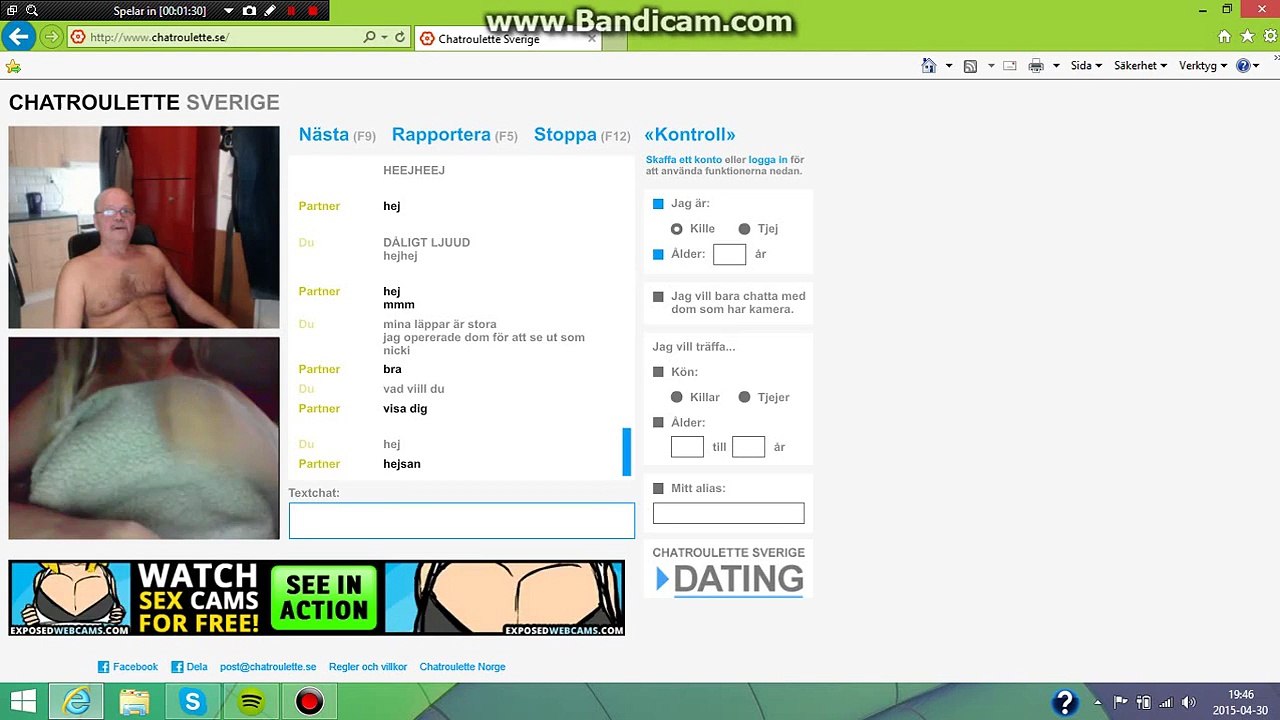
Task: Expand the Bandicam dropdown arrow
Action: click(228, 11)
